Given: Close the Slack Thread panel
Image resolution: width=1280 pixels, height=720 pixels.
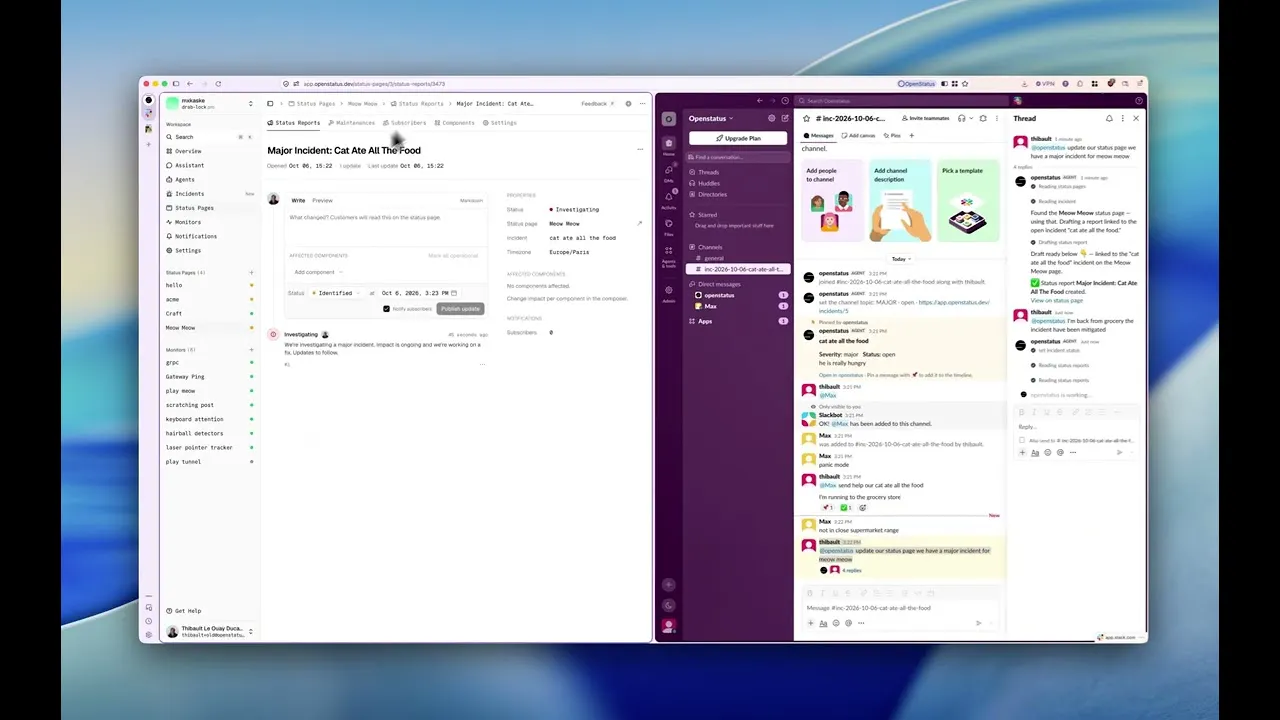Looking at the screenshot, I should point(1136,118).
